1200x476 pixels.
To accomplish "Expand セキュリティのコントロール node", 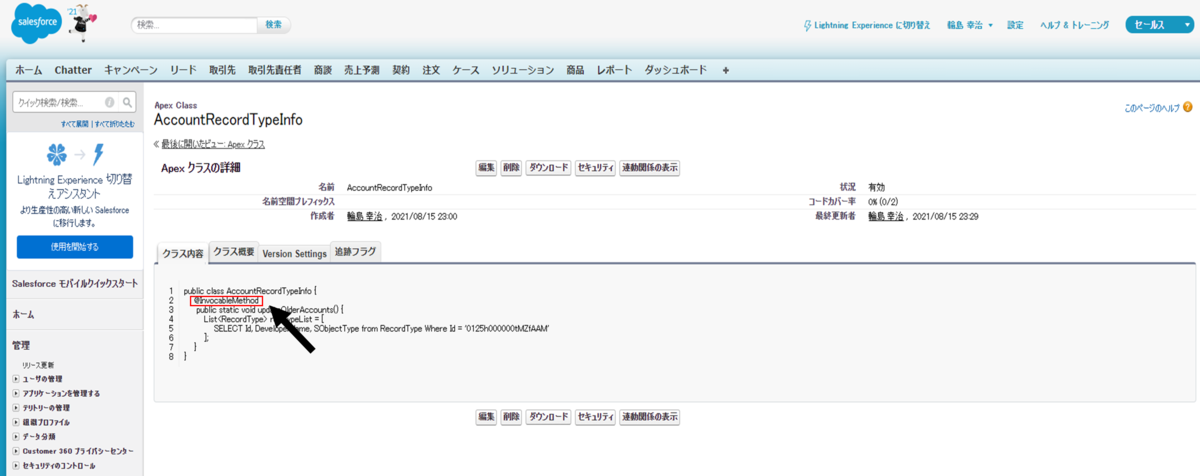I will pyautogui.click(x=16, y=466).
